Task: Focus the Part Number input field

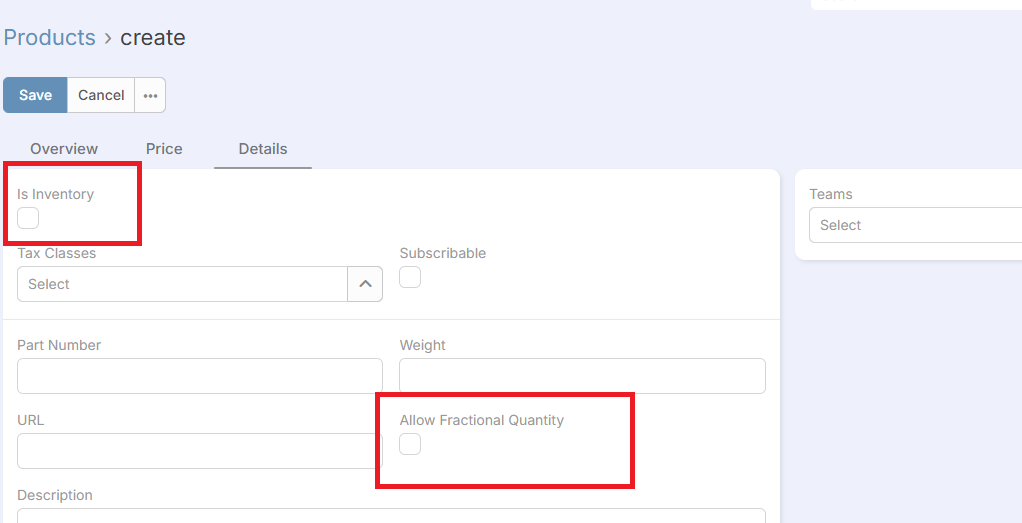Action: (x=200, y=376)
